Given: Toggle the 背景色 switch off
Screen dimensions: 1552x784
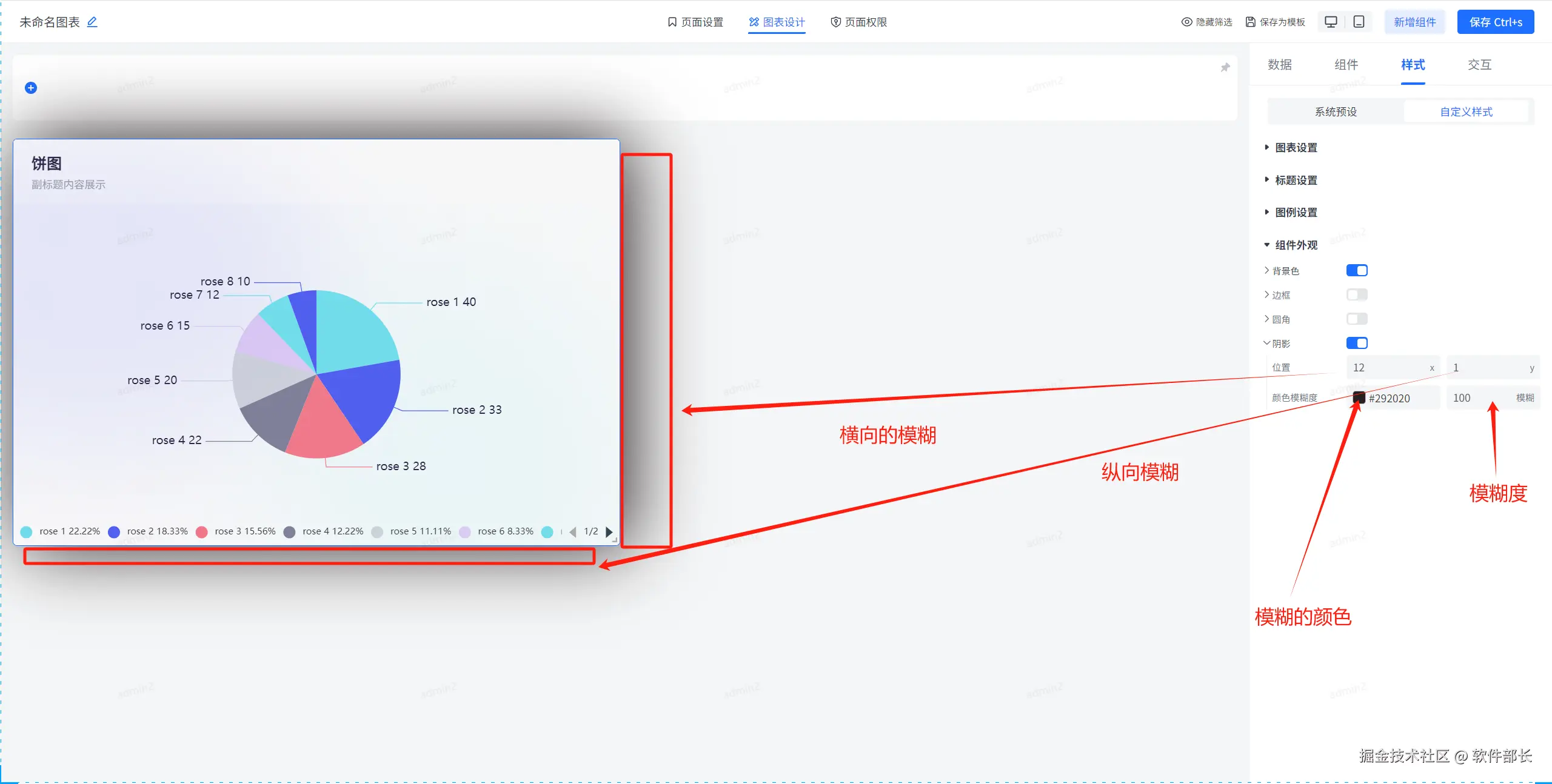Looking at the screenshot, I should [1357, 270].
